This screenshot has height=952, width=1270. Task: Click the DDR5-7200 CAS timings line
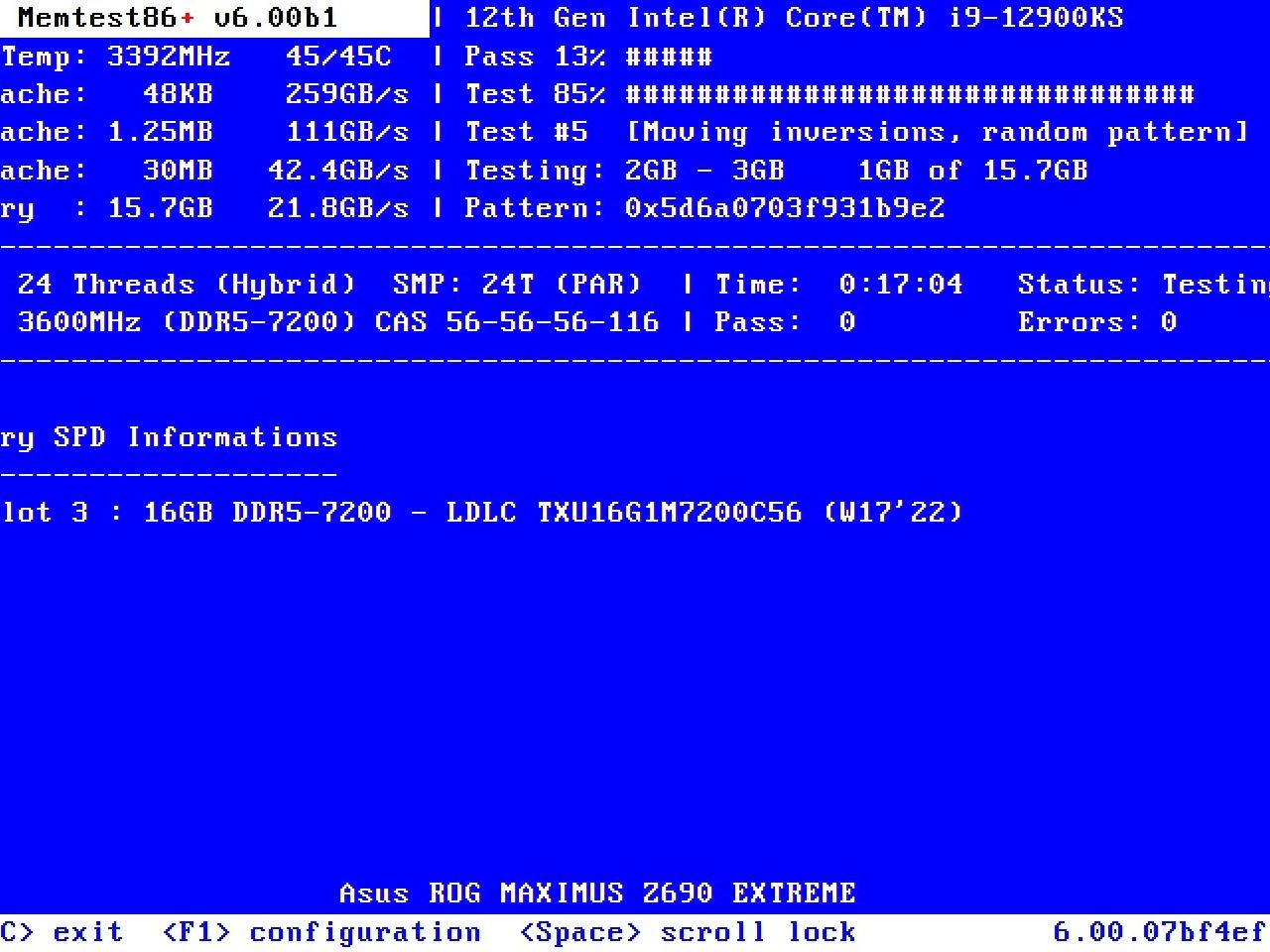[338, 322]
